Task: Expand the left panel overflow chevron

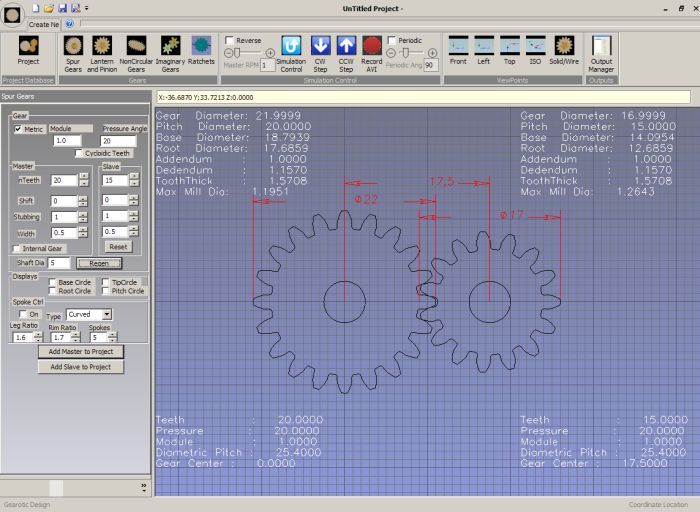Action: pyautogui.click(x=144, y=487)
